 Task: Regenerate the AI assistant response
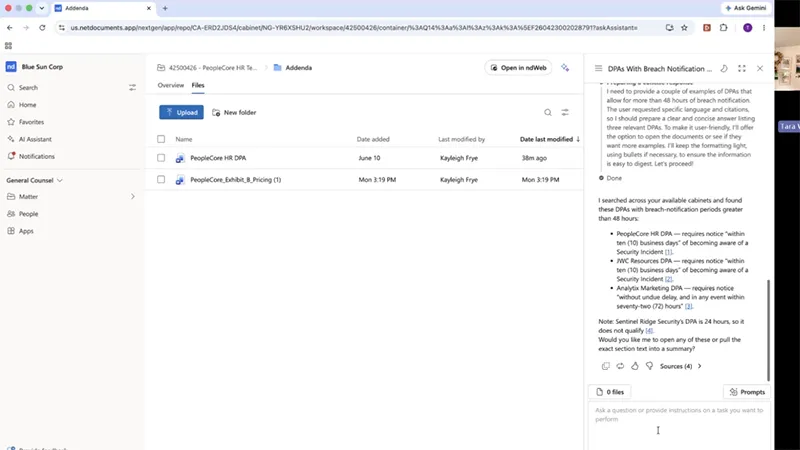coord(620,366)
